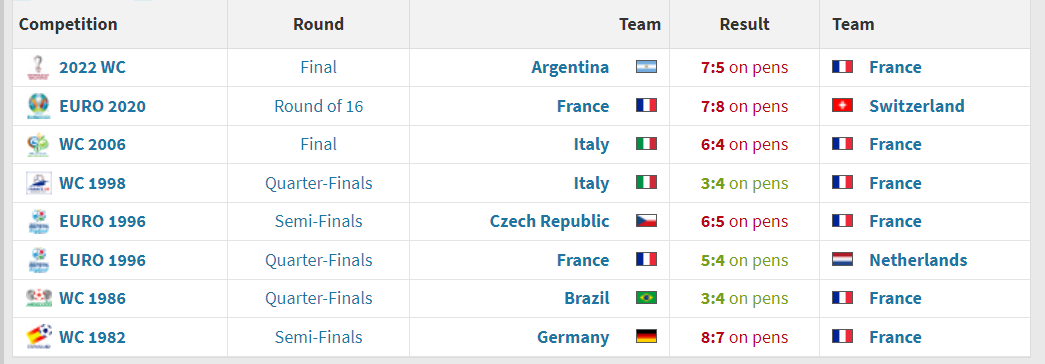
Task: Click the WC 2006 competition logo
Action: pos(39,145)
